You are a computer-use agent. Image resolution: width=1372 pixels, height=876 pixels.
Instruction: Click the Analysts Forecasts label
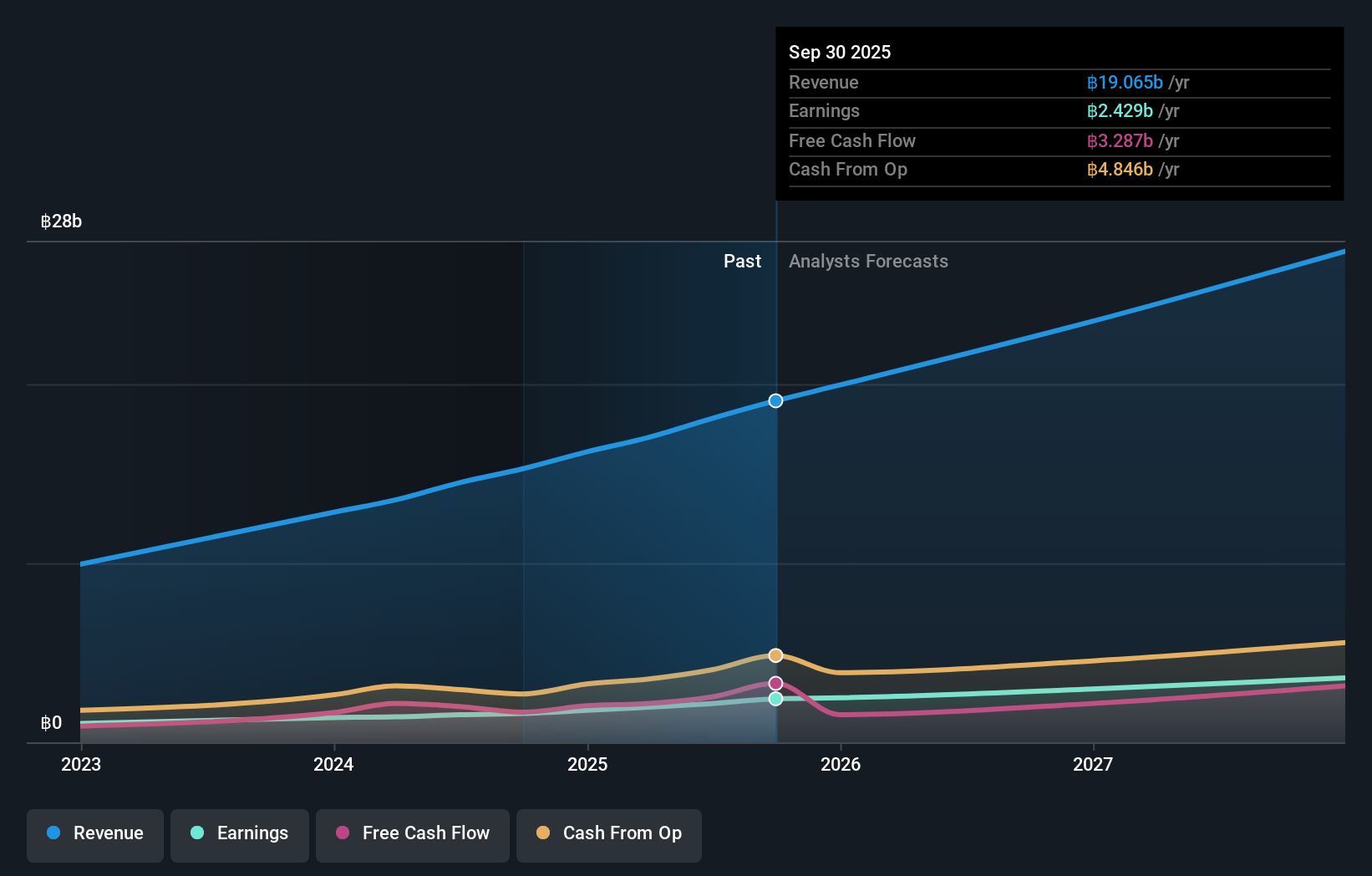click(x=868, y=262)
